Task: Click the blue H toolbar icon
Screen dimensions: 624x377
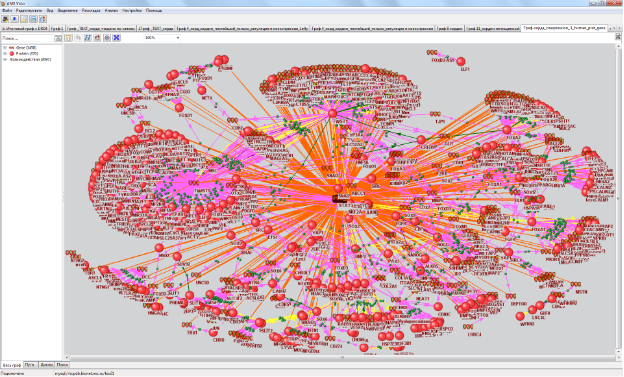Action: click(x=88, y=38)
